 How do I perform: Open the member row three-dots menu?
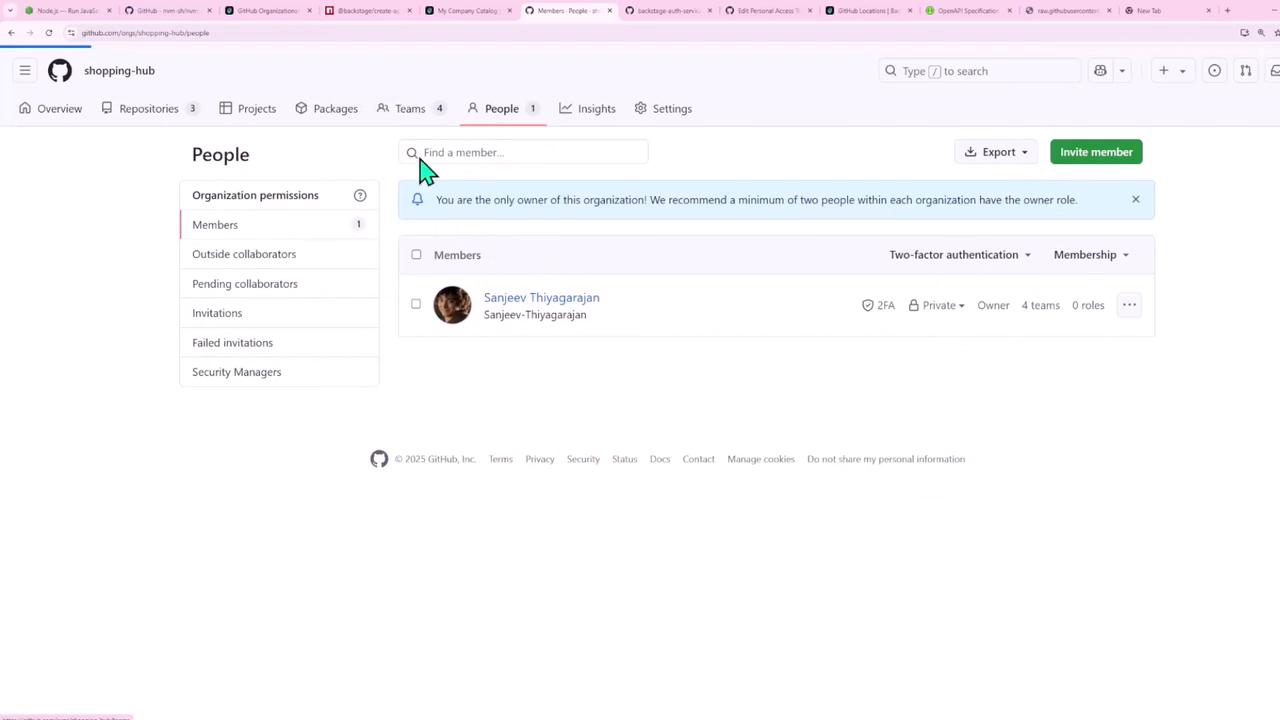[x=1129, y=305]
